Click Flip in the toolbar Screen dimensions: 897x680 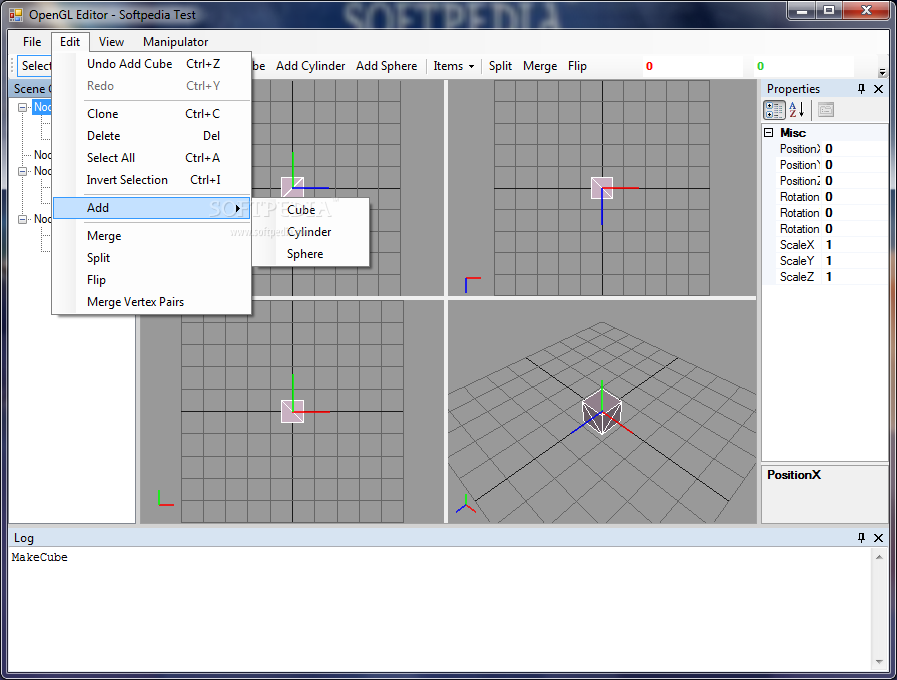coord(577,66)
